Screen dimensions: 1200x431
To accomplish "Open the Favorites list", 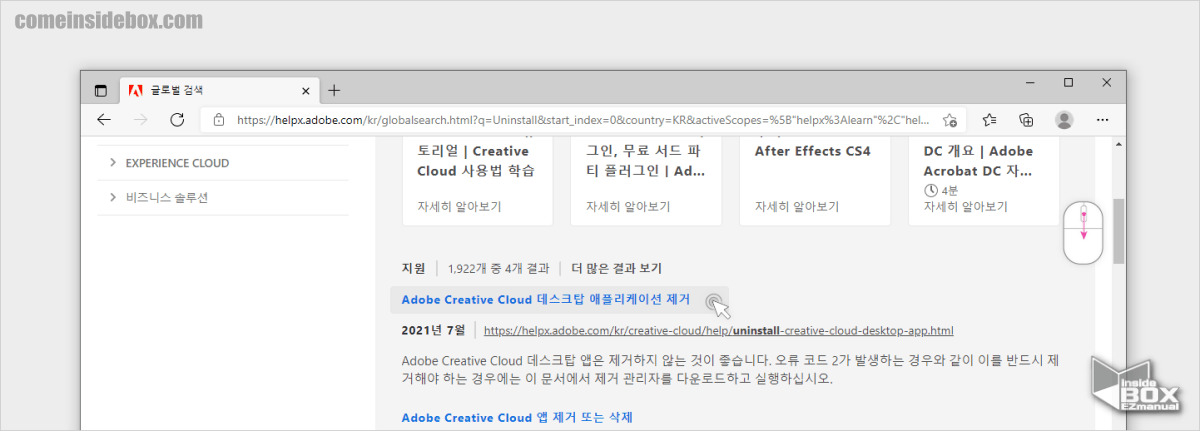I will pyautogui.click(x=989, y=120).
